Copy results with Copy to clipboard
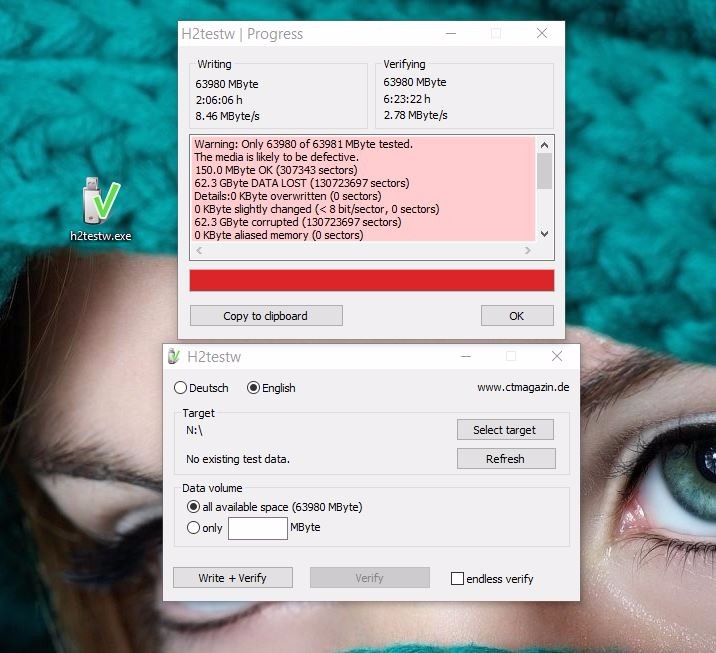 [x=266, y=316]
